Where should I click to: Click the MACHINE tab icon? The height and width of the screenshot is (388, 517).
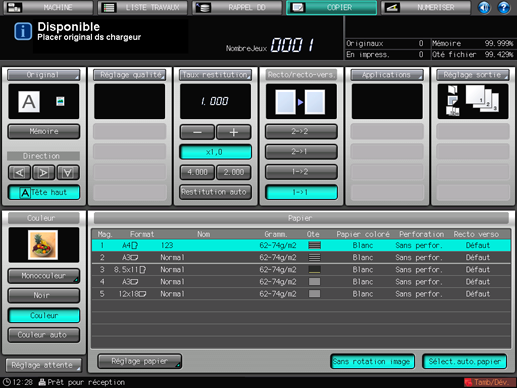click(x=14, y=7)
